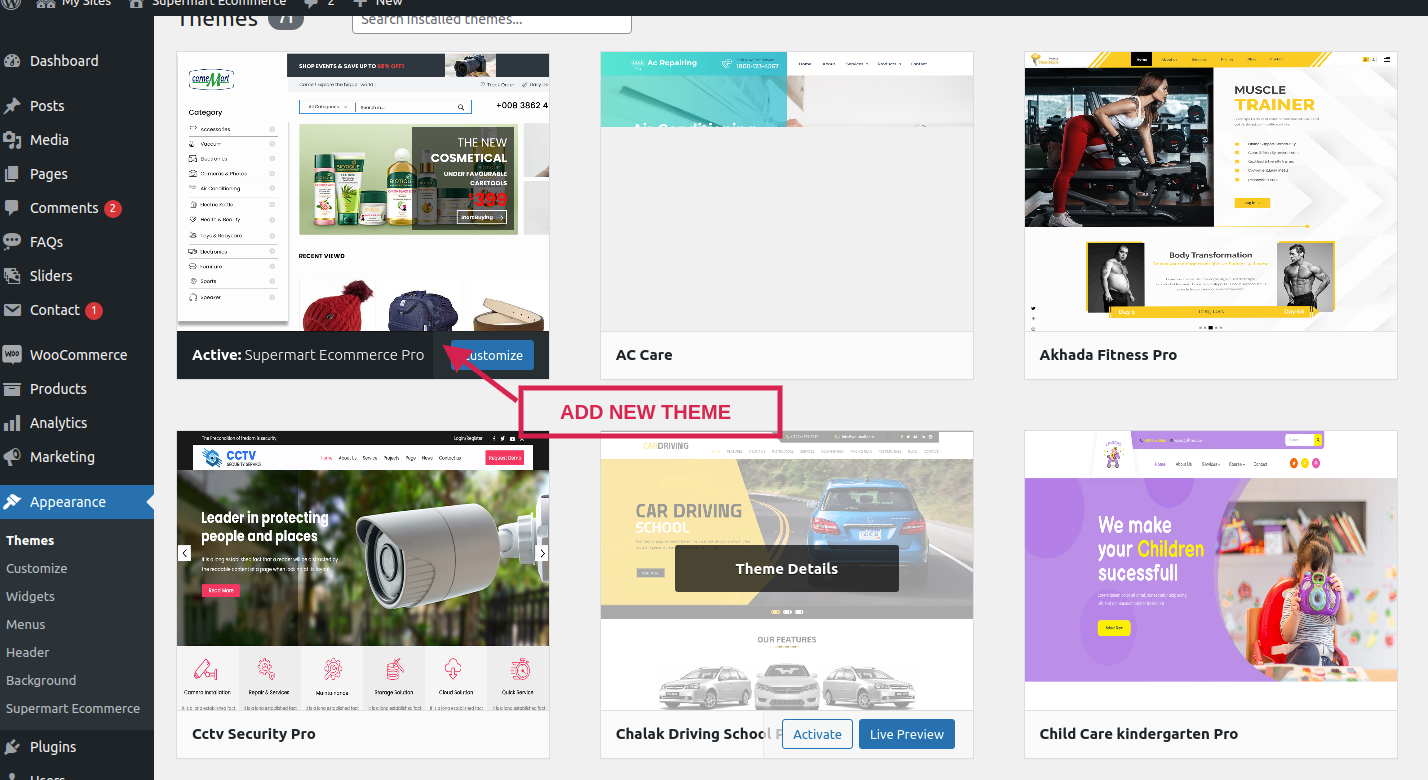Open the Supermart Ecommerce submenu link
Image resolution: width=1428 pixels, height=780 pixels.
coord(73,708)
